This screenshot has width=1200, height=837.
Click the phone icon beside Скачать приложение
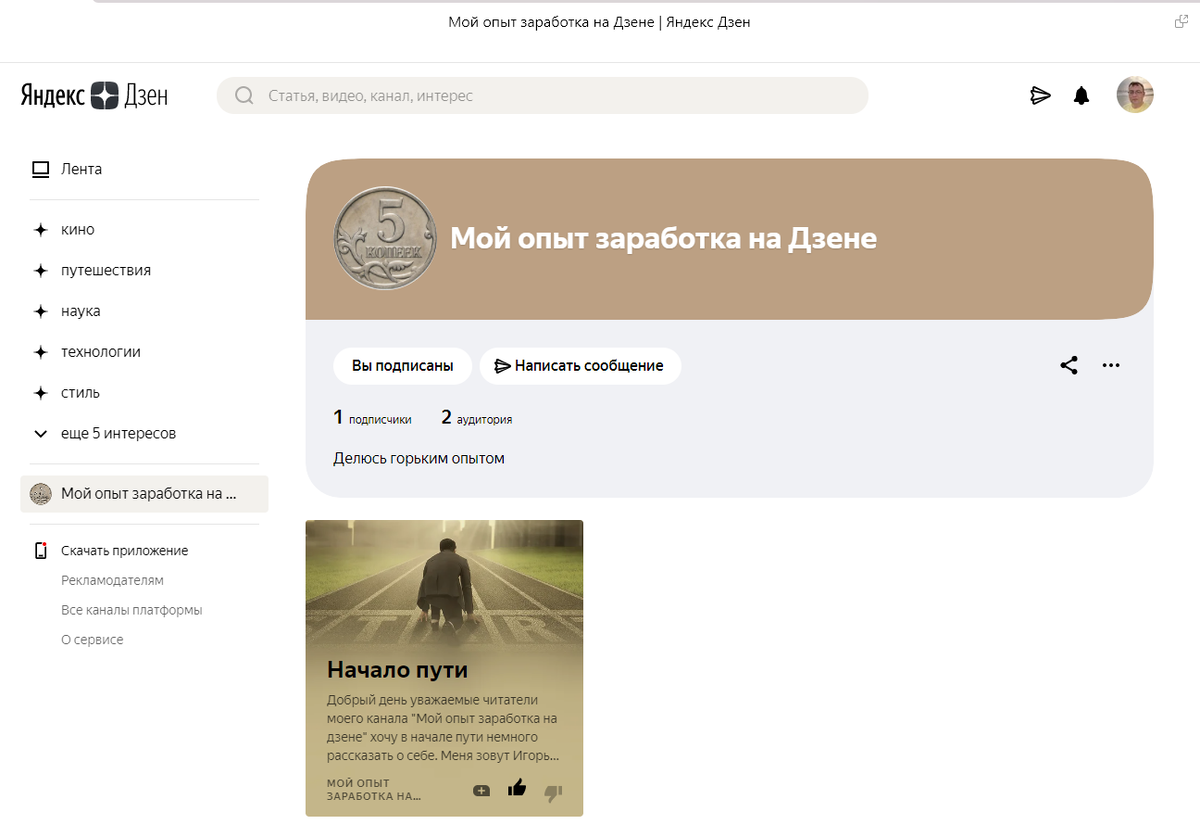[41, 551]
